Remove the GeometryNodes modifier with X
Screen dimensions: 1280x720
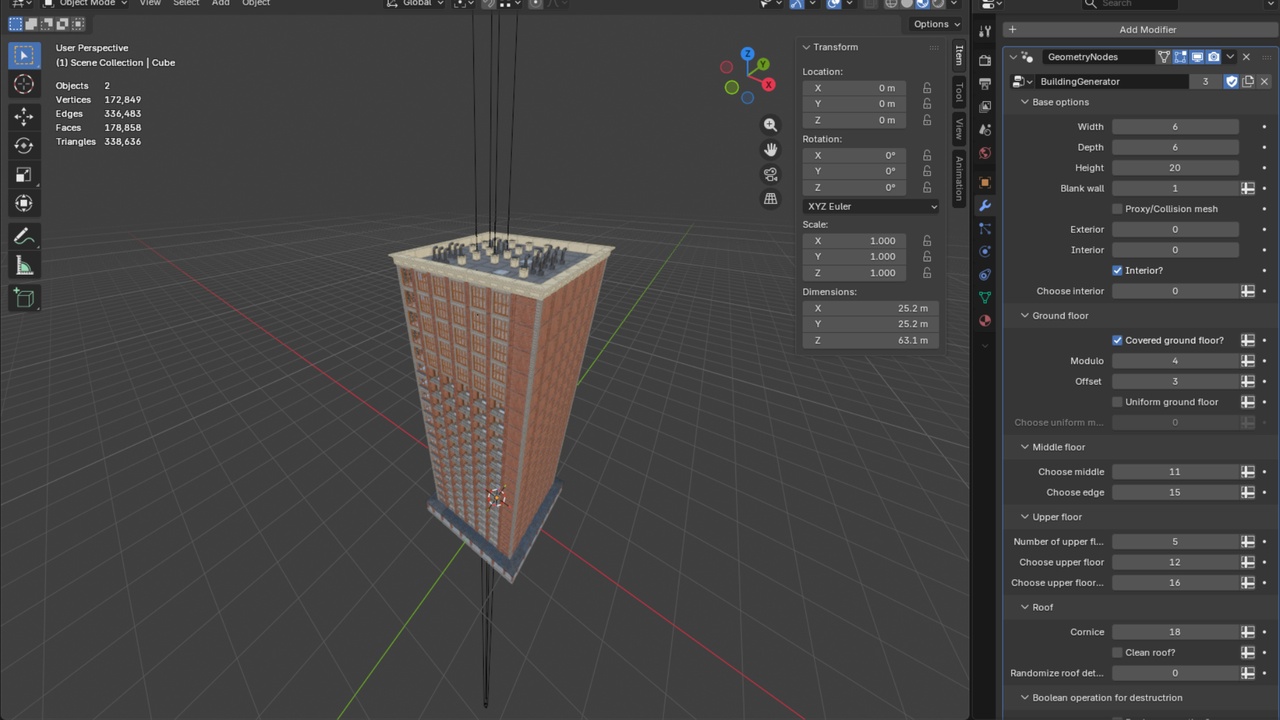(x=1246, y=57)
